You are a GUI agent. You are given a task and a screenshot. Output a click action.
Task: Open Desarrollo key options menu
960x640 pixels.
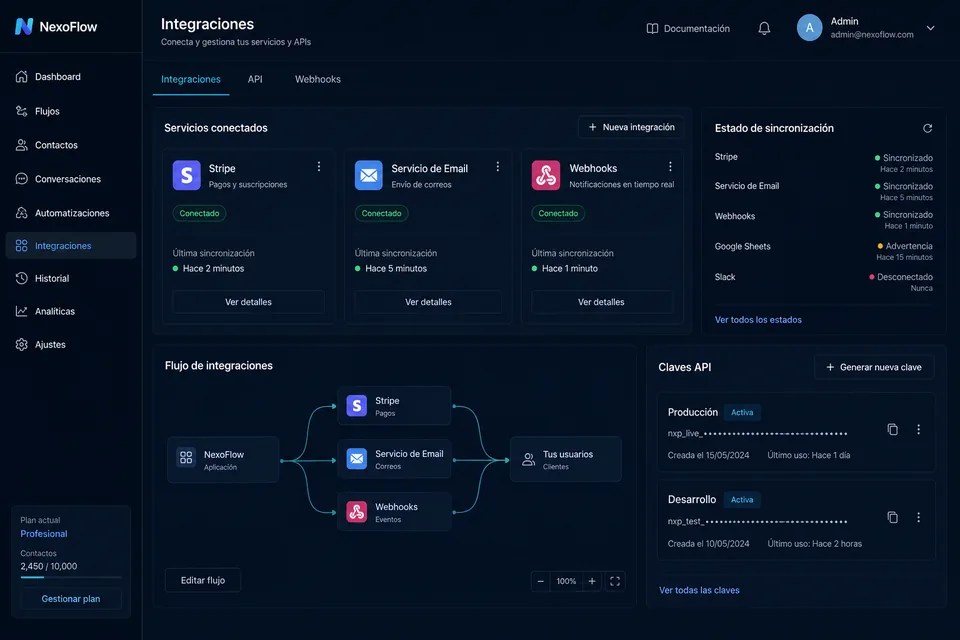918,518
